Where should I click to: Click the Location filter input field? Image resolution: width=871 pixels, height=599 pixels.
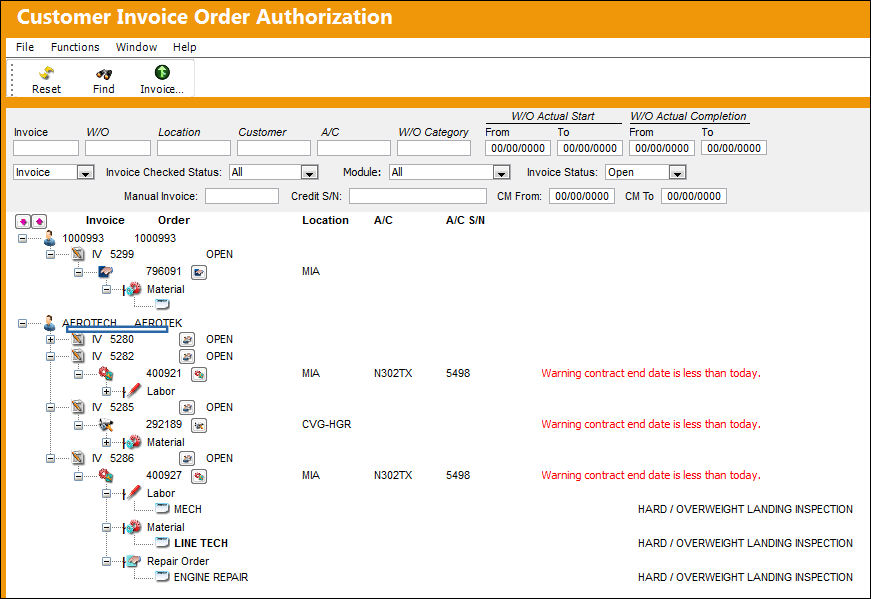click(194, 148)
